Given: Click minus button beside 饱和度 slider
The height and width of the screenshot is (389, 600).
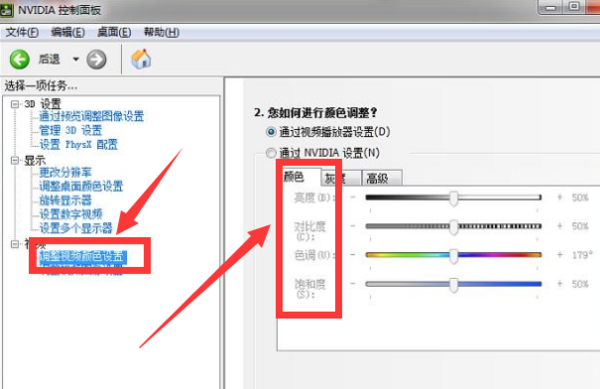Looking at the screenshot, I should click(x=353, y=284).
